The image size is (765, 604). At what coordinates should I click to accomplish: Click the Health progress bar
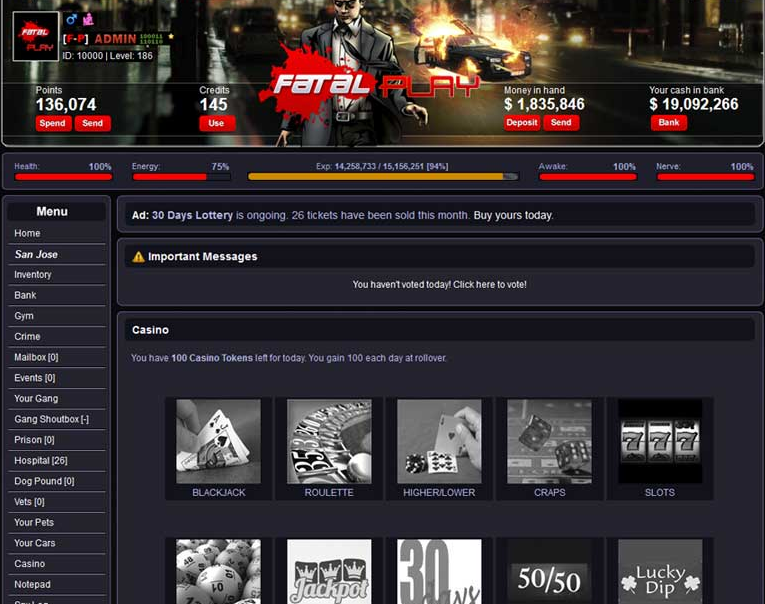pyautogui.click(x=63, y=177)
